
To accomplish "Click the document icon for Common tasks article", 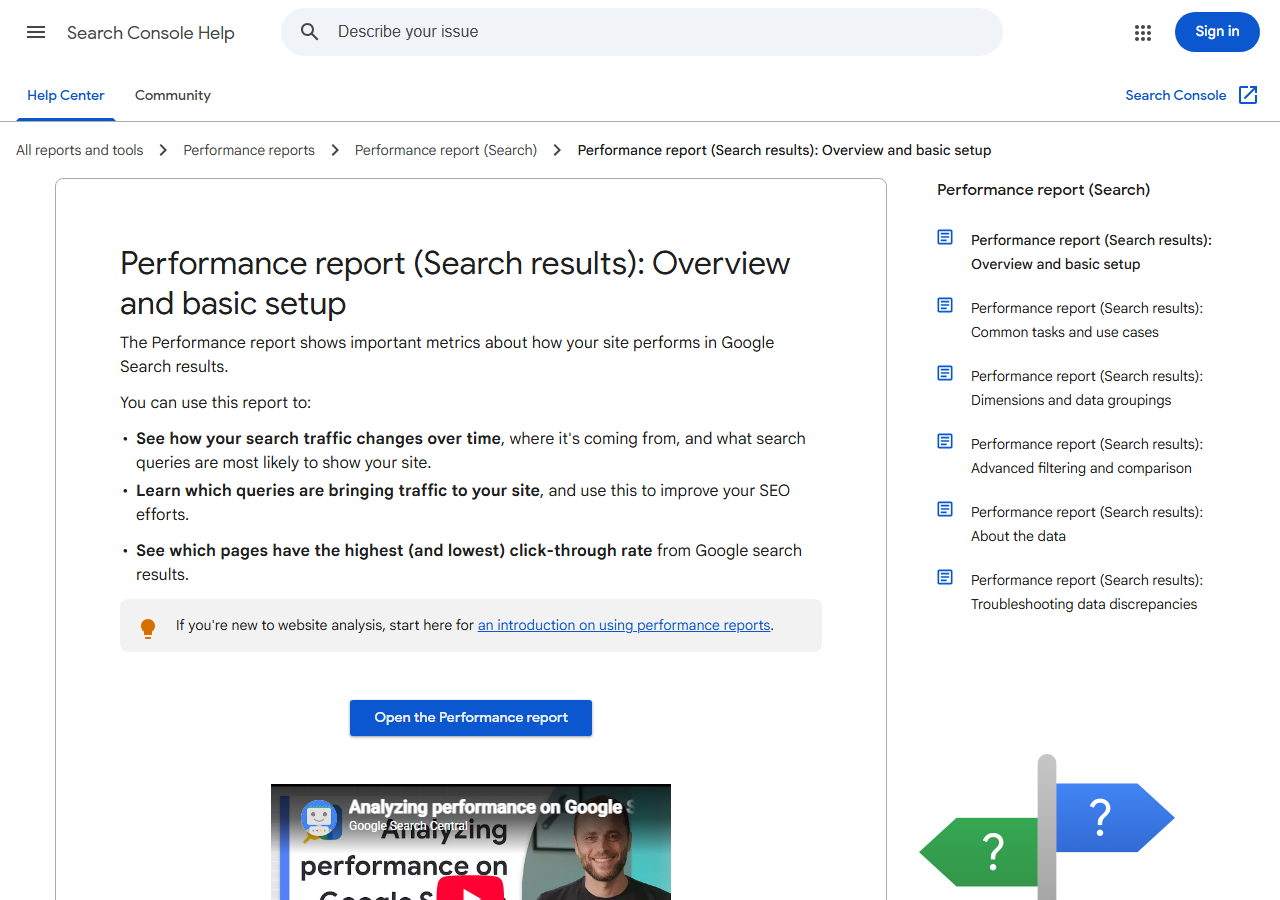I will (945, 305).
